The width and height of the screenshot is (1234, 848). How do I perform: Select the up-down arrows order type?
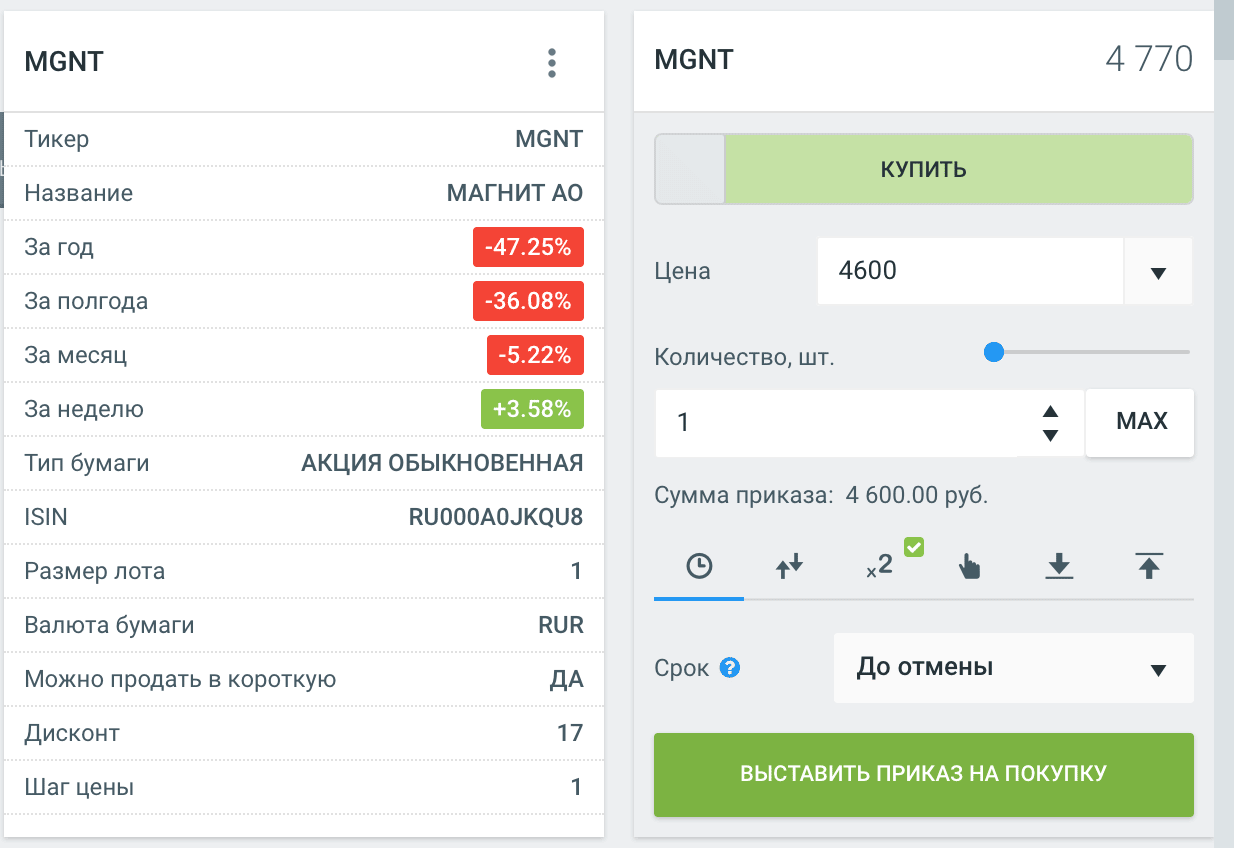pos(790,567)
